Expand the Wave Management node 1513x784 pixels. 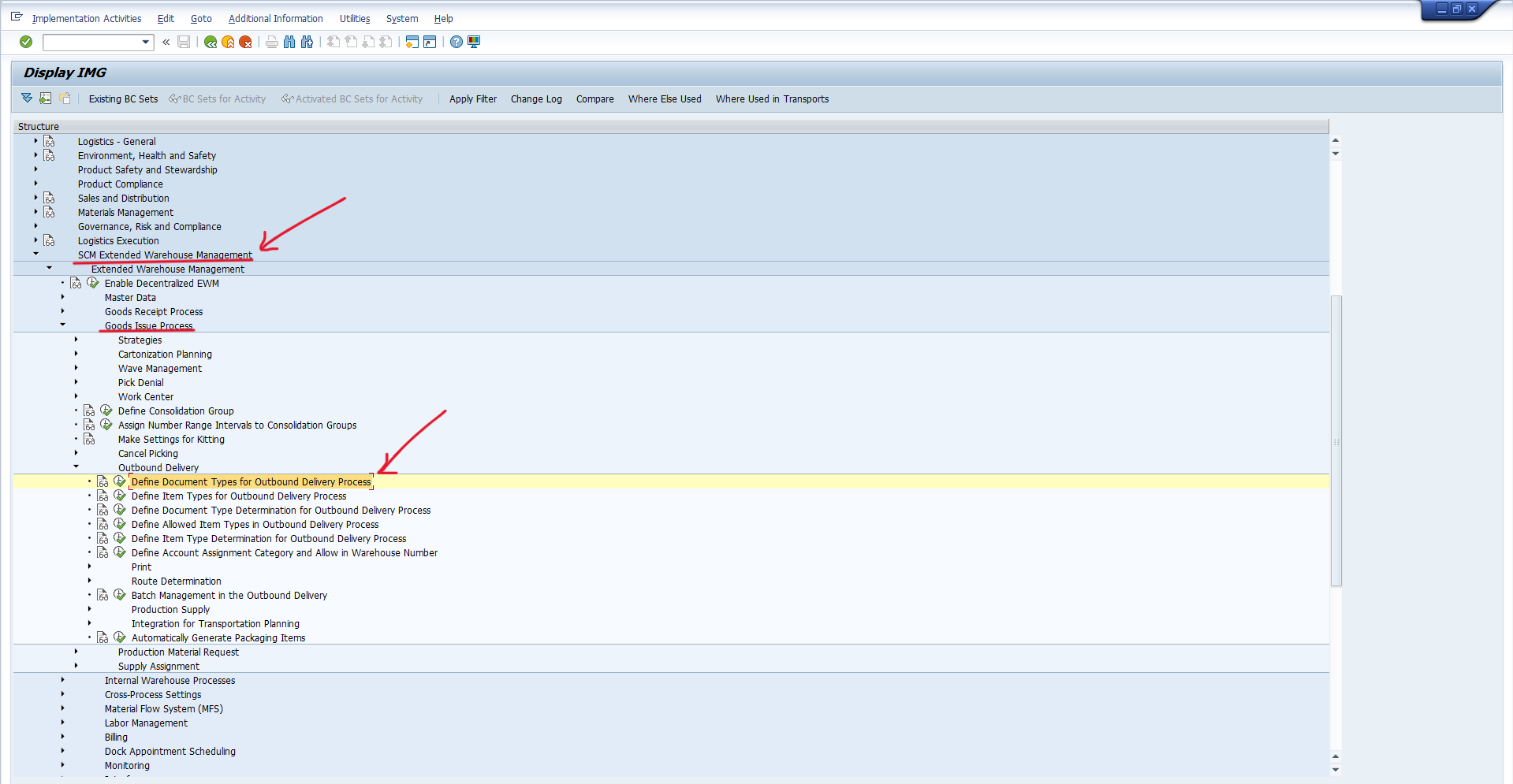click(x=76, y=368)
